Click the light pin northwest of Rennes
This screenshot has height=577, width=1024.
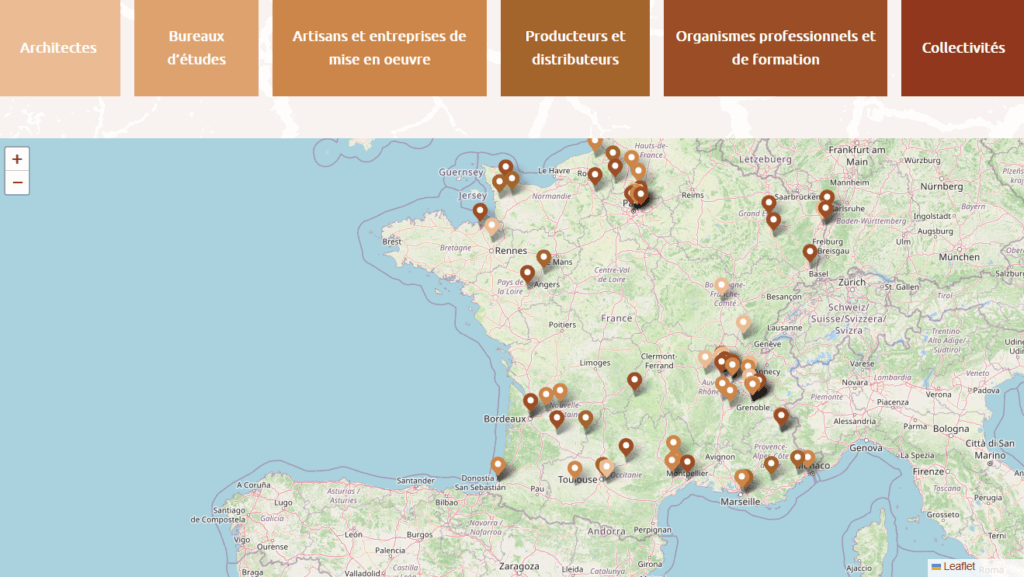point(492,227)
